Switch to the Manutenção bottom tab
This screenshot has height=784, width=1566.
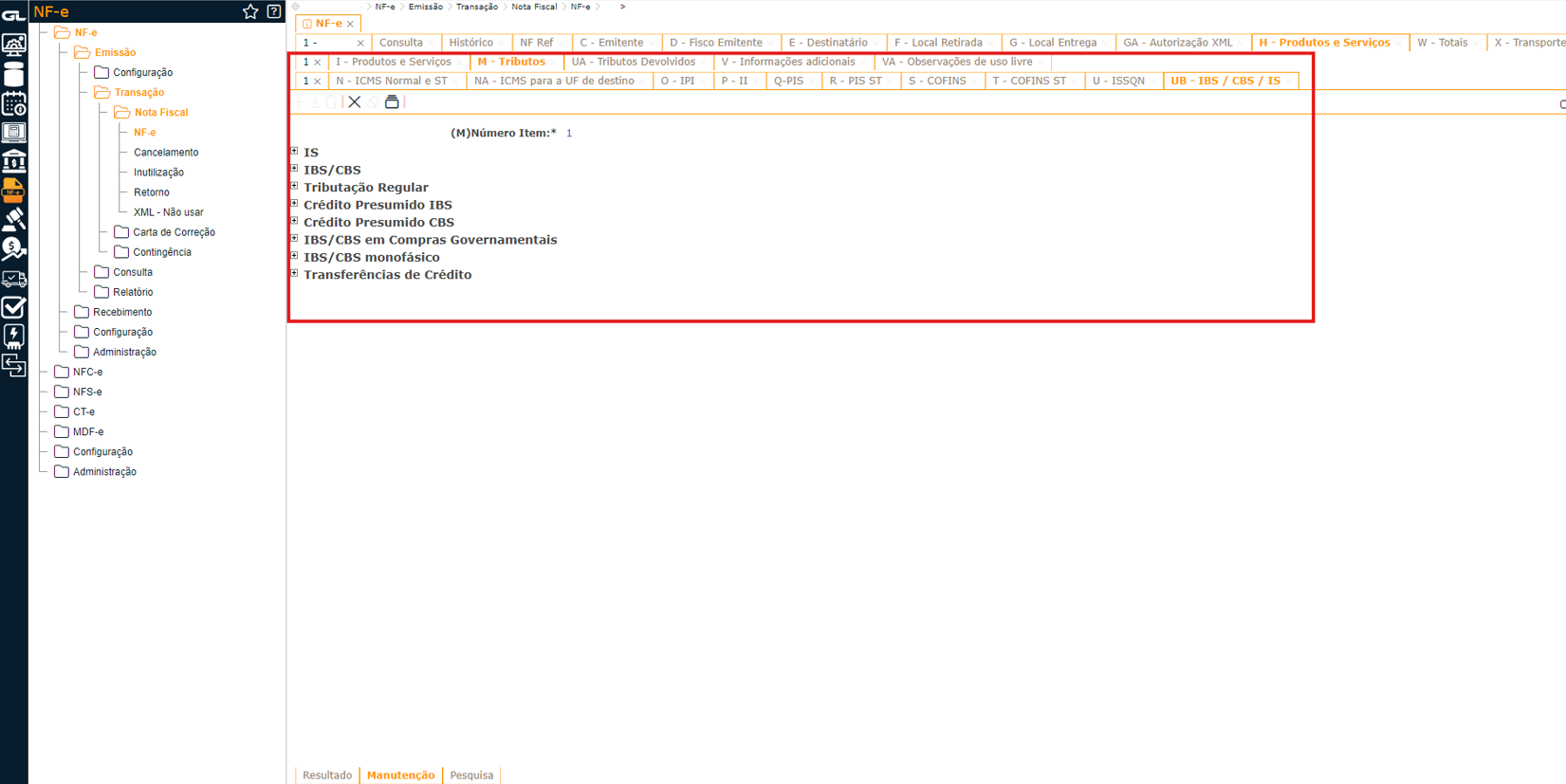pos(400,775)
